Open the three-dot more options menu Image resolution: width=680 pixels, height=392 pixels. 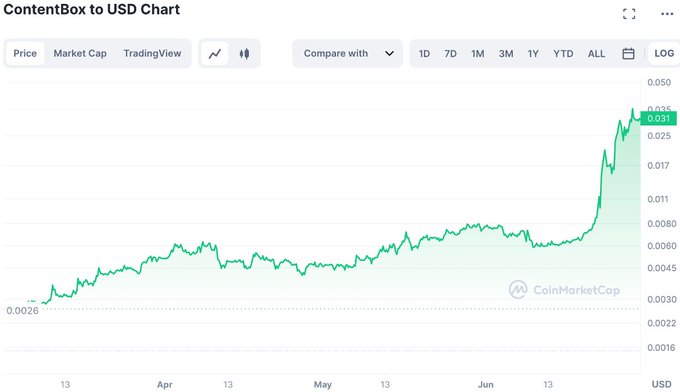pos(667,14)
